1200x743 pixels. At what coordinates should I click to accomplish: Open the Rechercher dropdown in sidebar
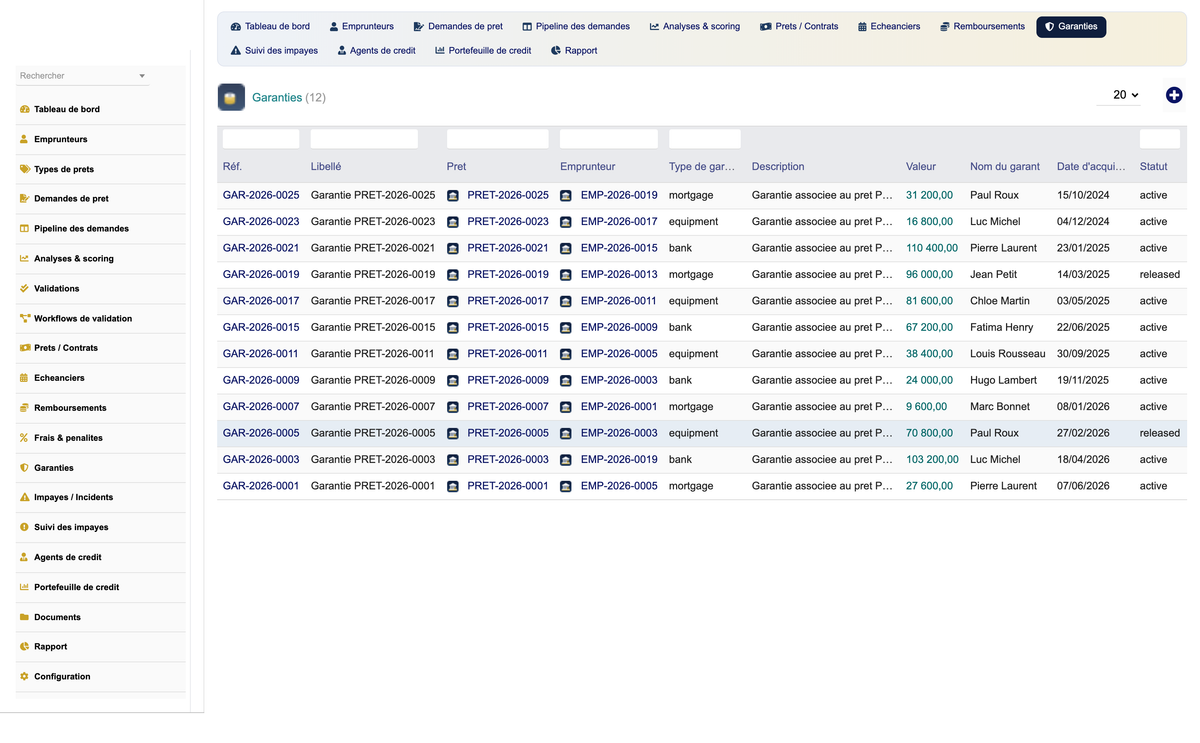point(83,76)
